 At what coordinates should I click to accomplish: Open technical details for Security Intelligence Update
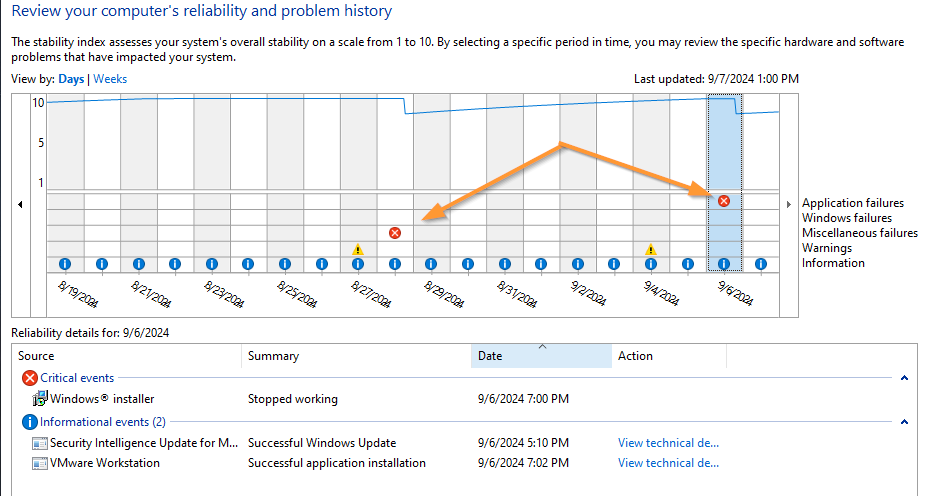click(x=668, y=443)
